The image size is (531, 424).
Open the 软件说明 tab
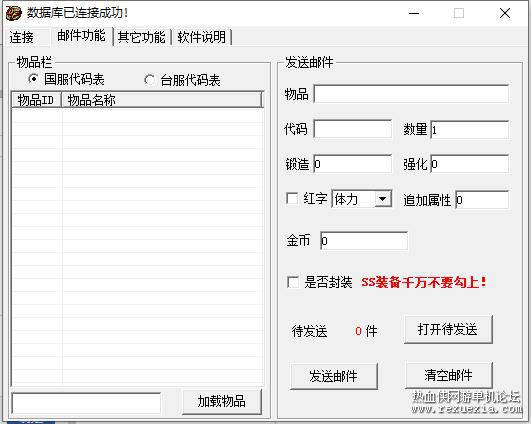coord(202,37)
